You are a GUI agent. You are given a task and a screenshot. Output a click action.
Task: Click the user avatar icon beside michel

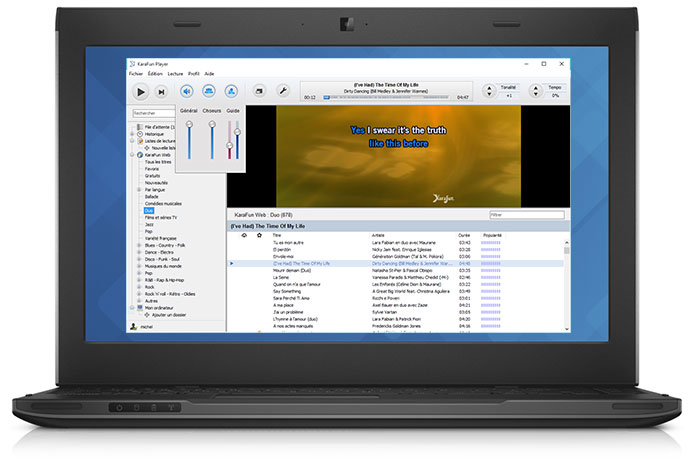point(133,326)
